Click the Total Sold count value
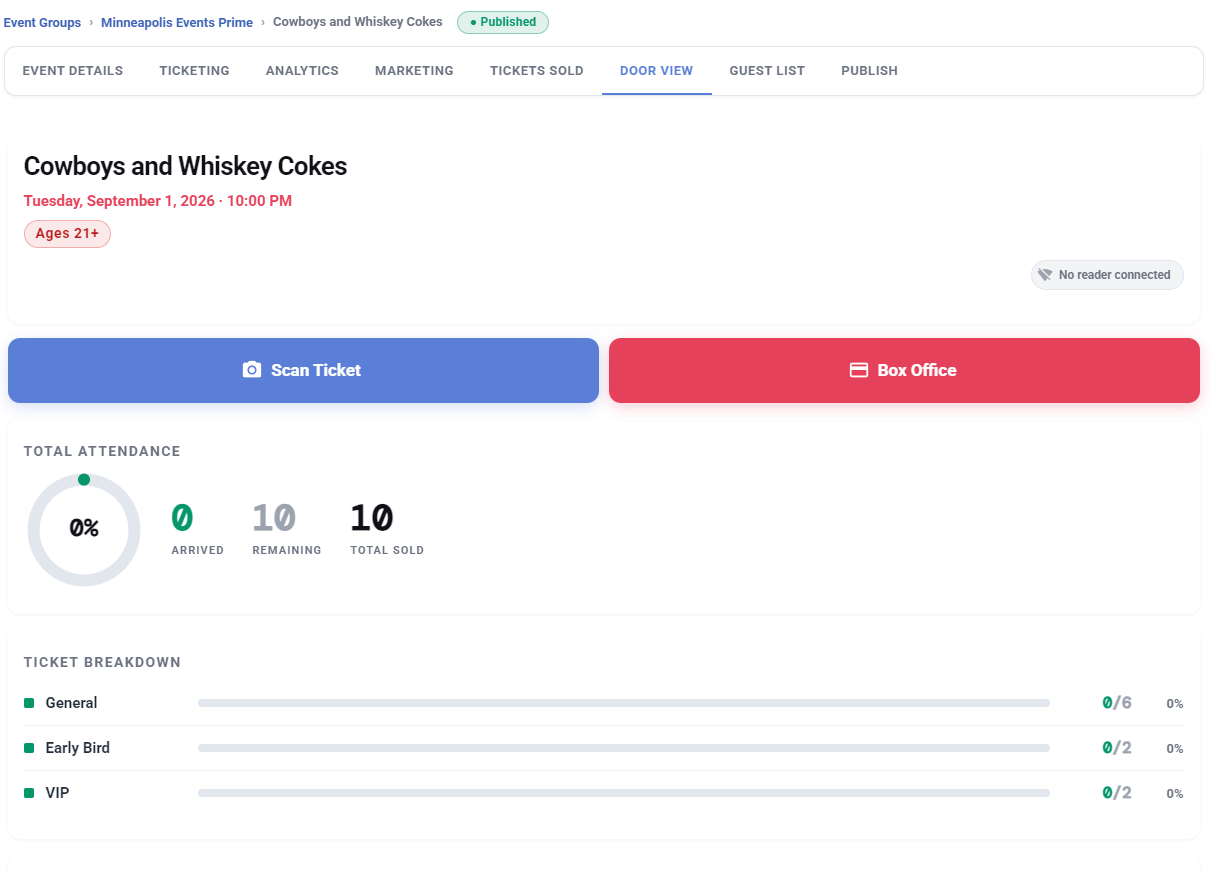Viewport: 1212px width, 875px height. point(372,518)
